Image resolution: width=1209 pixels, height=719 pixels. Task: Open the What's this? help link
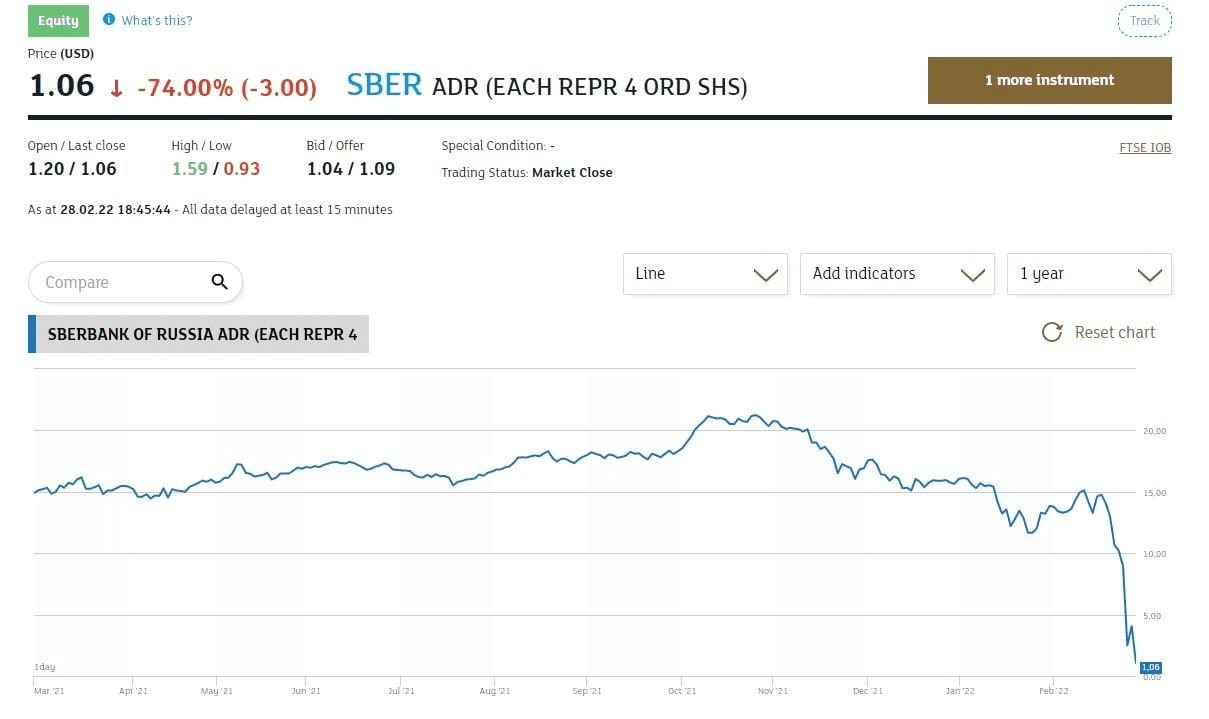pyautogui.click(x=157, y=20)
